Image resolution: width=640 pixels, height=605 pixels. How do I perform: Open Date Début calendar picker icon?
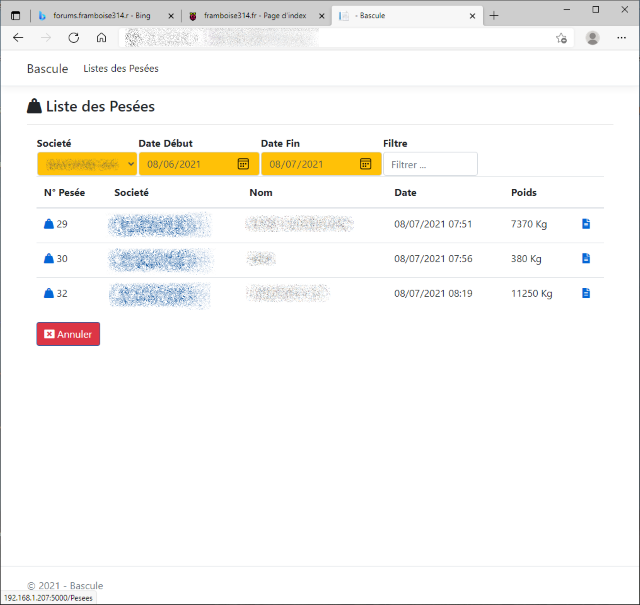click(x=243, y=164)
